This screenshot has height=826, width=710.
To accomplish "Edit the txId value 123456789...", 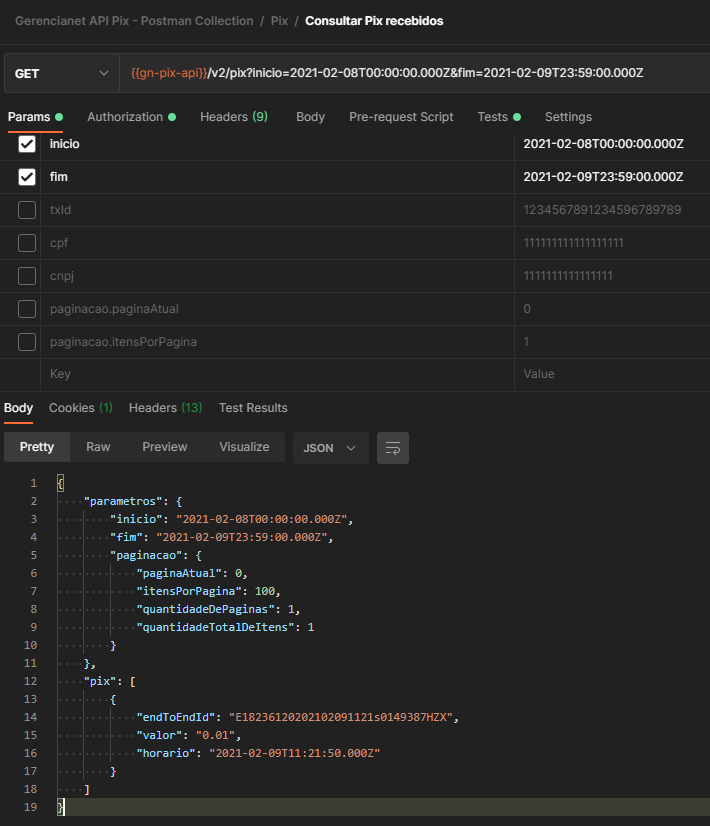I will [x=612, y=210].
